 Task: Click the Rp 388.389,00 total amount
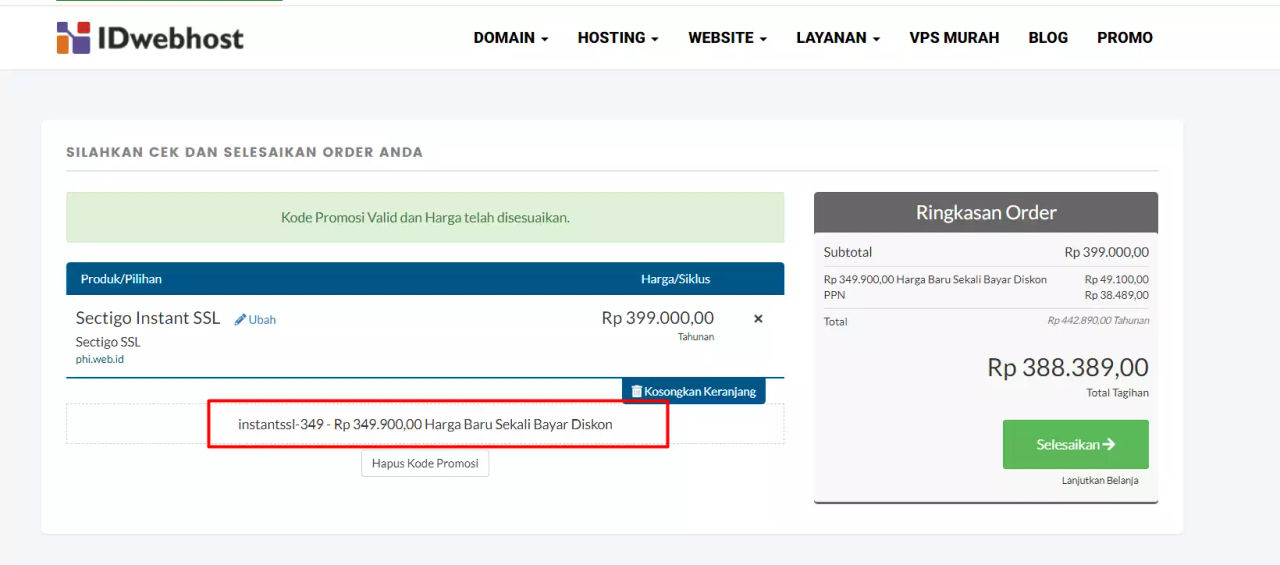tap(1068, 367)
